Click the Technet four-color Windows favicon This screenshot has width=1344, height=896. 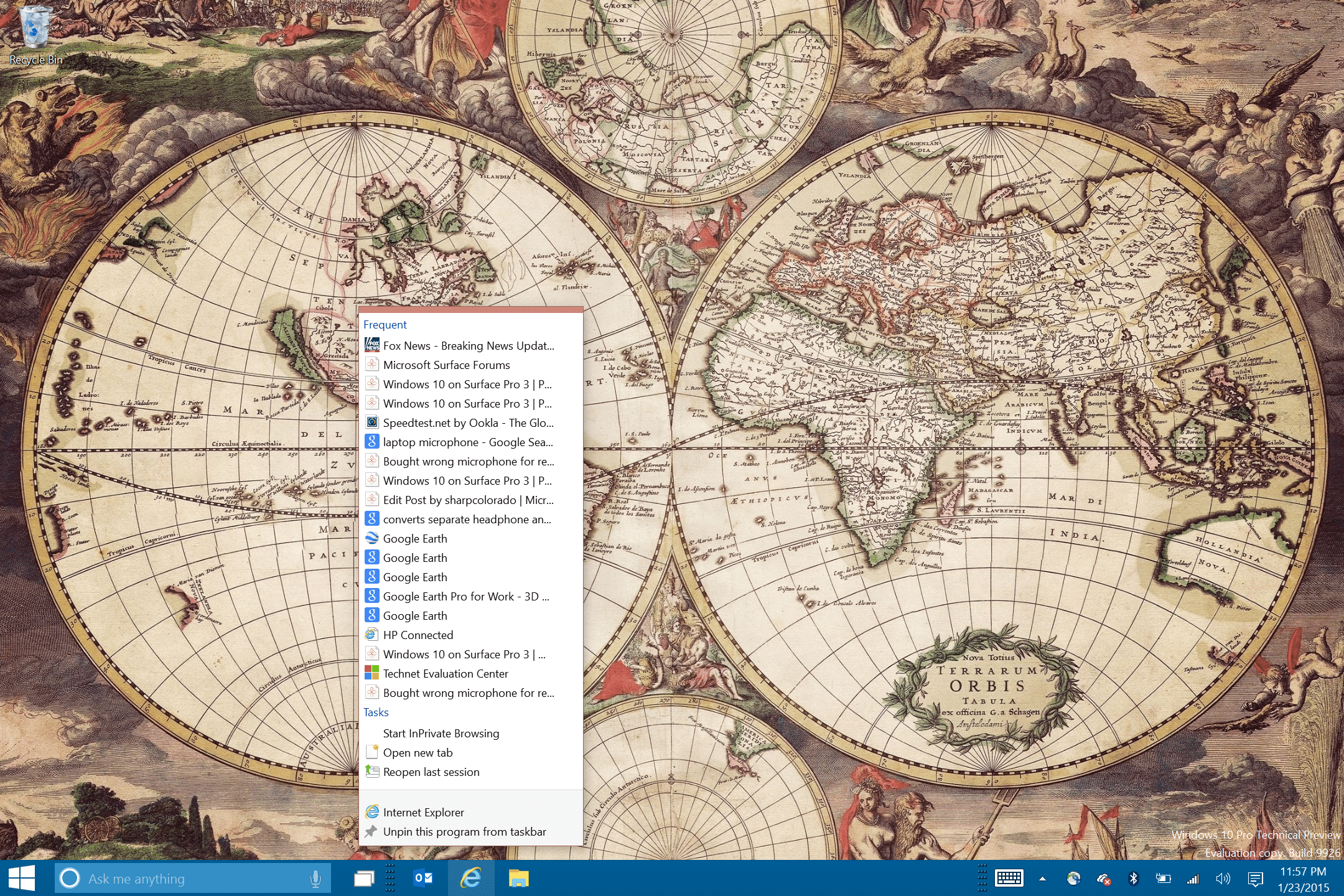(371, 673)
